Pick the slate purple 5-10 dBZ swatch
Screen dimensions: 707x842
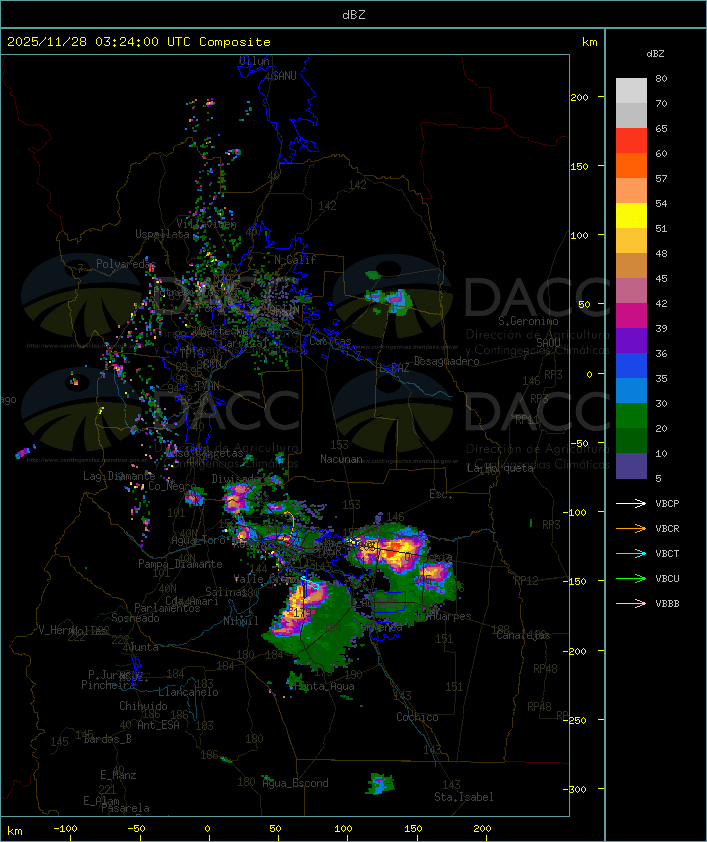point(631,466)
